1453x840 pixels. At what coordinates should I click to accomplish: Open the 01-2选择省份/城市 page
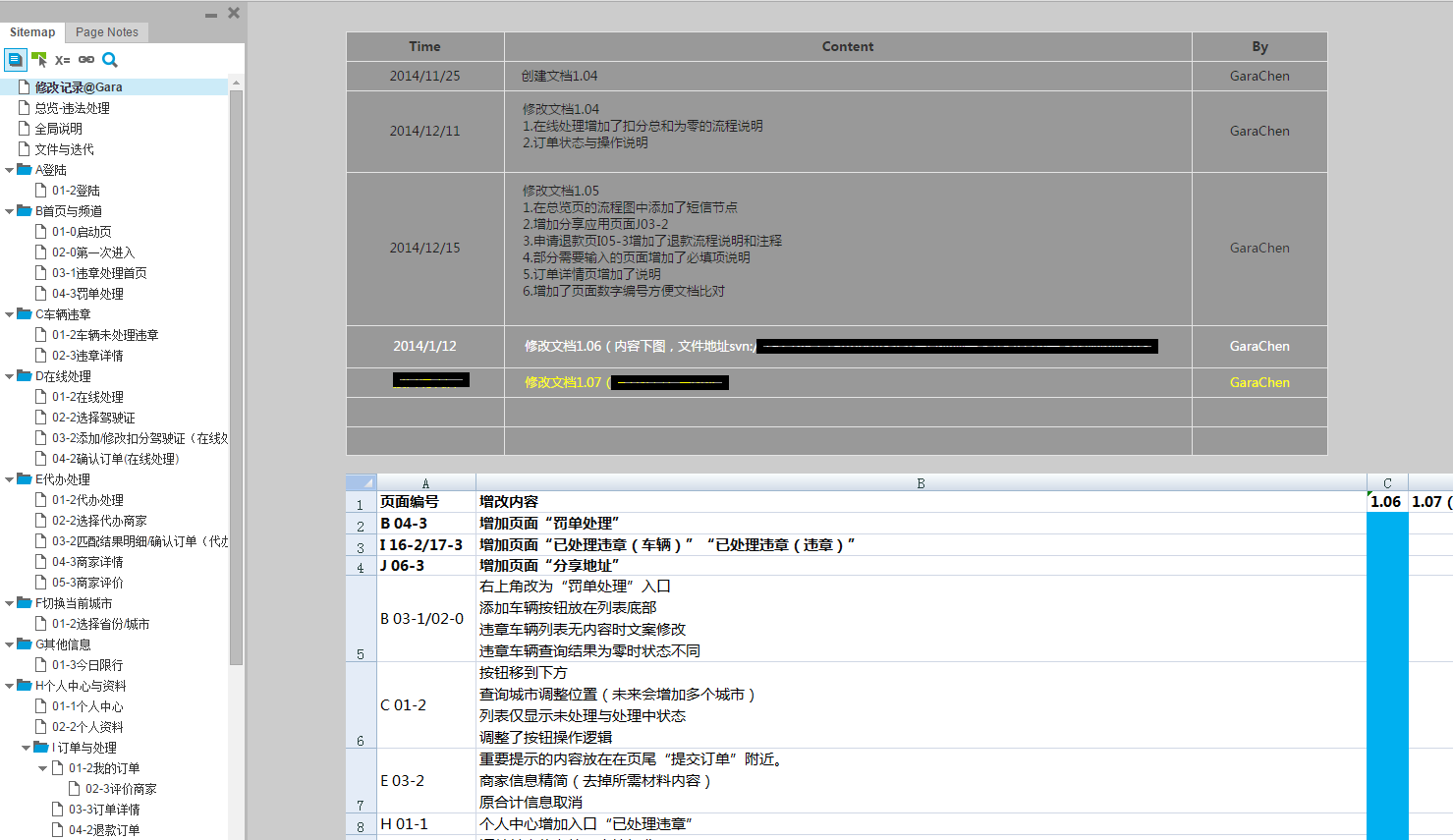click(x=100, y=624)
